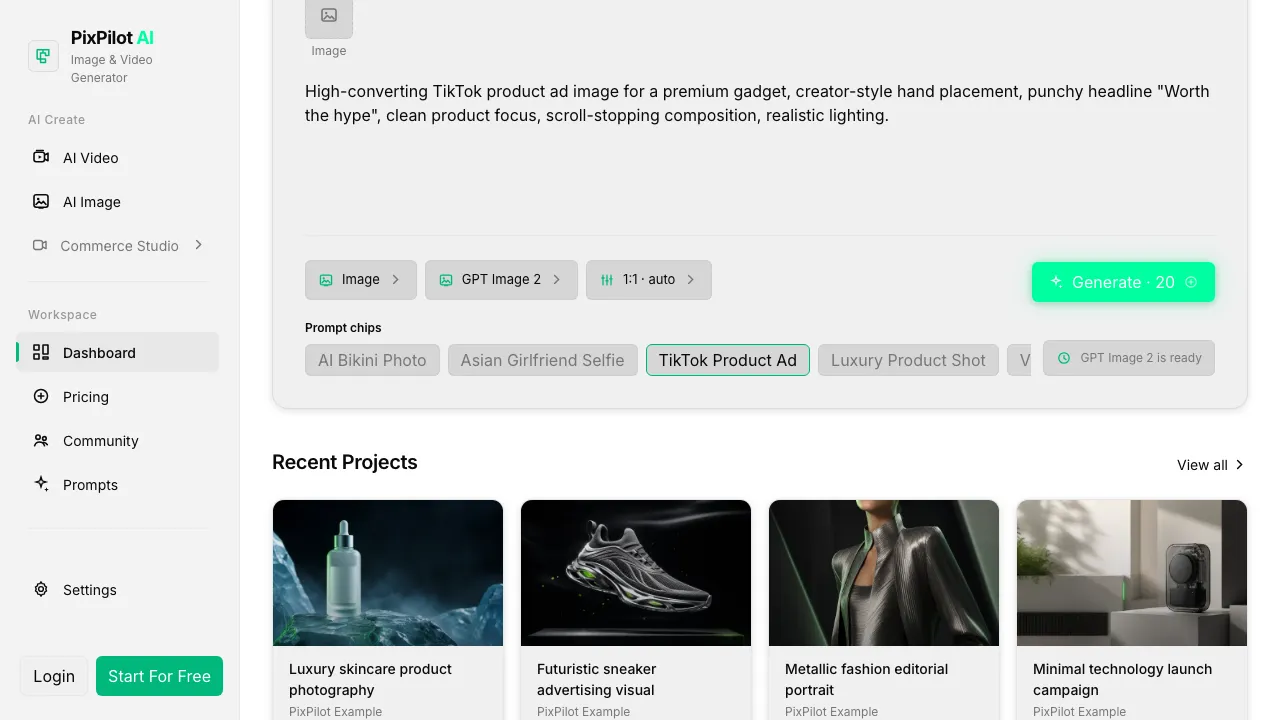
Task: Follow the View all projects link
Action: point(1211,465)
